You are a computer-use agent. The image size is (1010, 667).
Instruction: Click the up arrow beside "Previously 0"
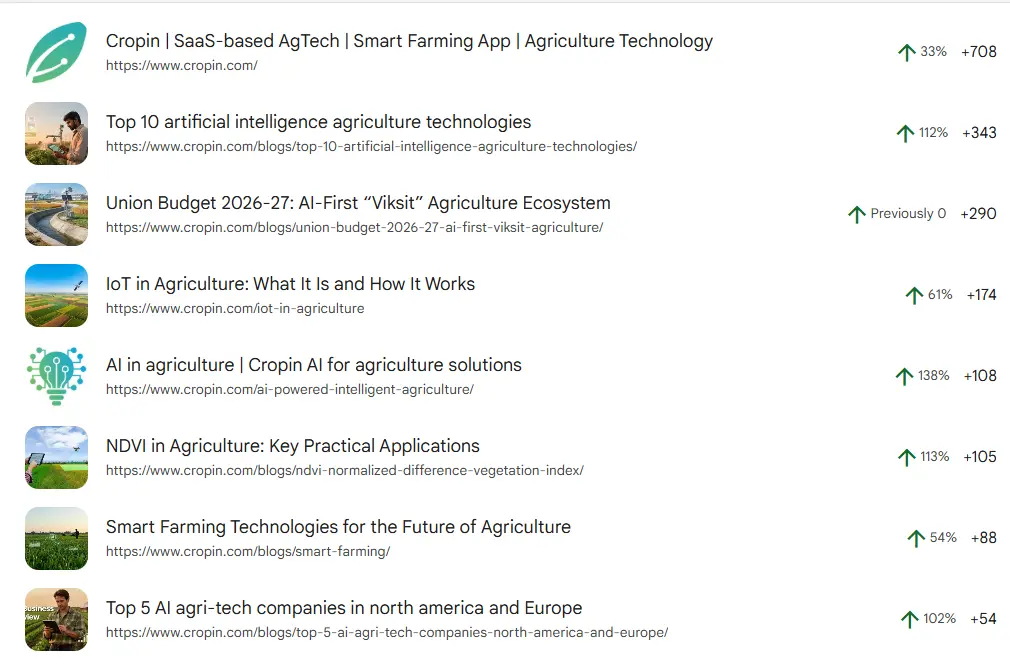856,214
